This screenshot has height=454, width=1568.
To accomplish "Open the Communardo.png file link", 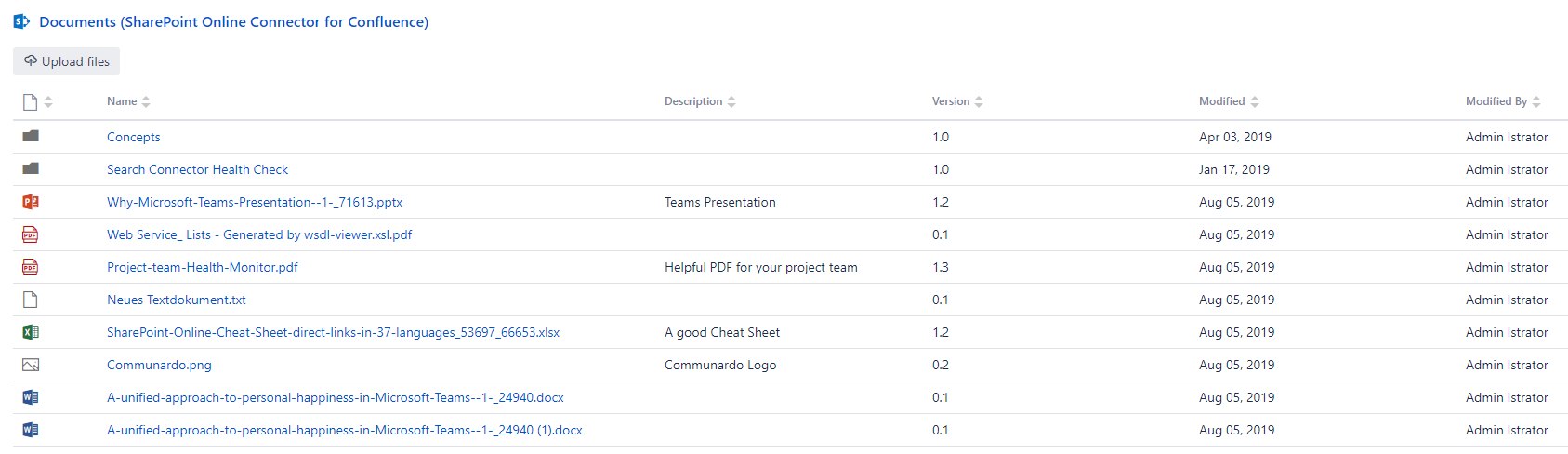I will [159, 365].
